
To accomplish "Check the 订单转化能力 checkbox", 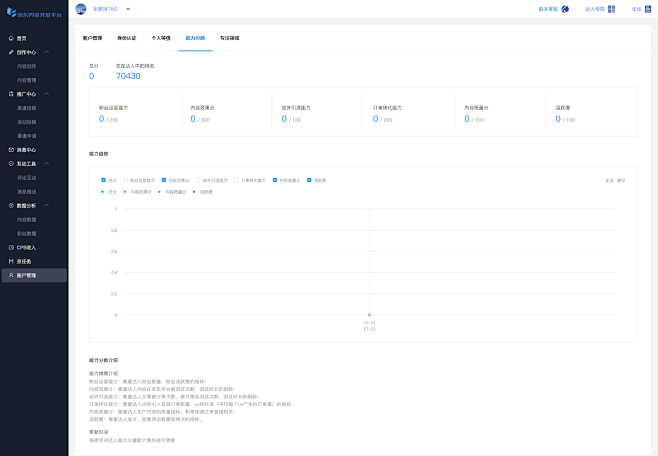I will 237,181.
